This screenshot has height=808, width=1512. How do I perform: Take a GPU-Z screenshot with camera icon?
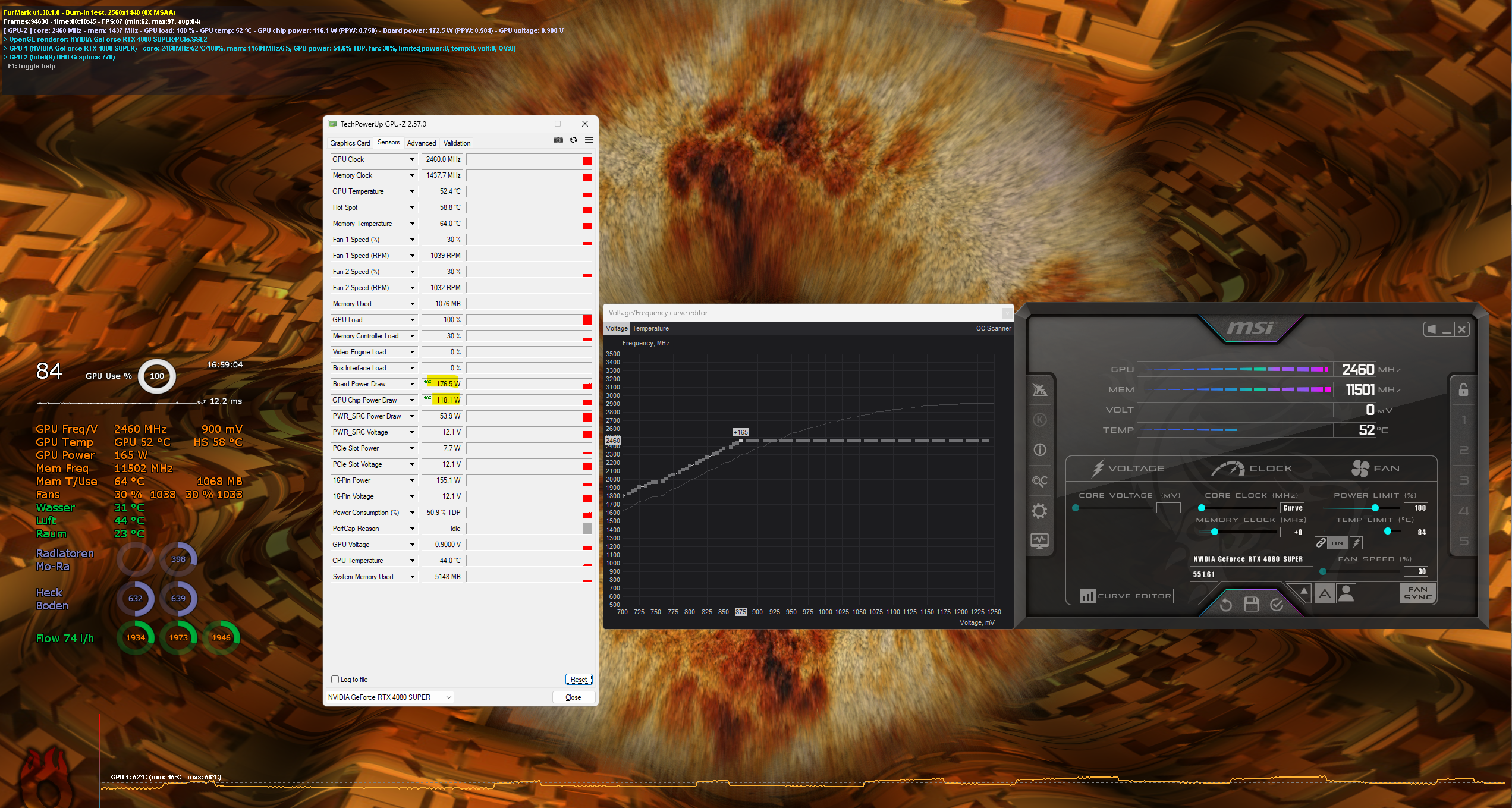[x=558, y=140]
